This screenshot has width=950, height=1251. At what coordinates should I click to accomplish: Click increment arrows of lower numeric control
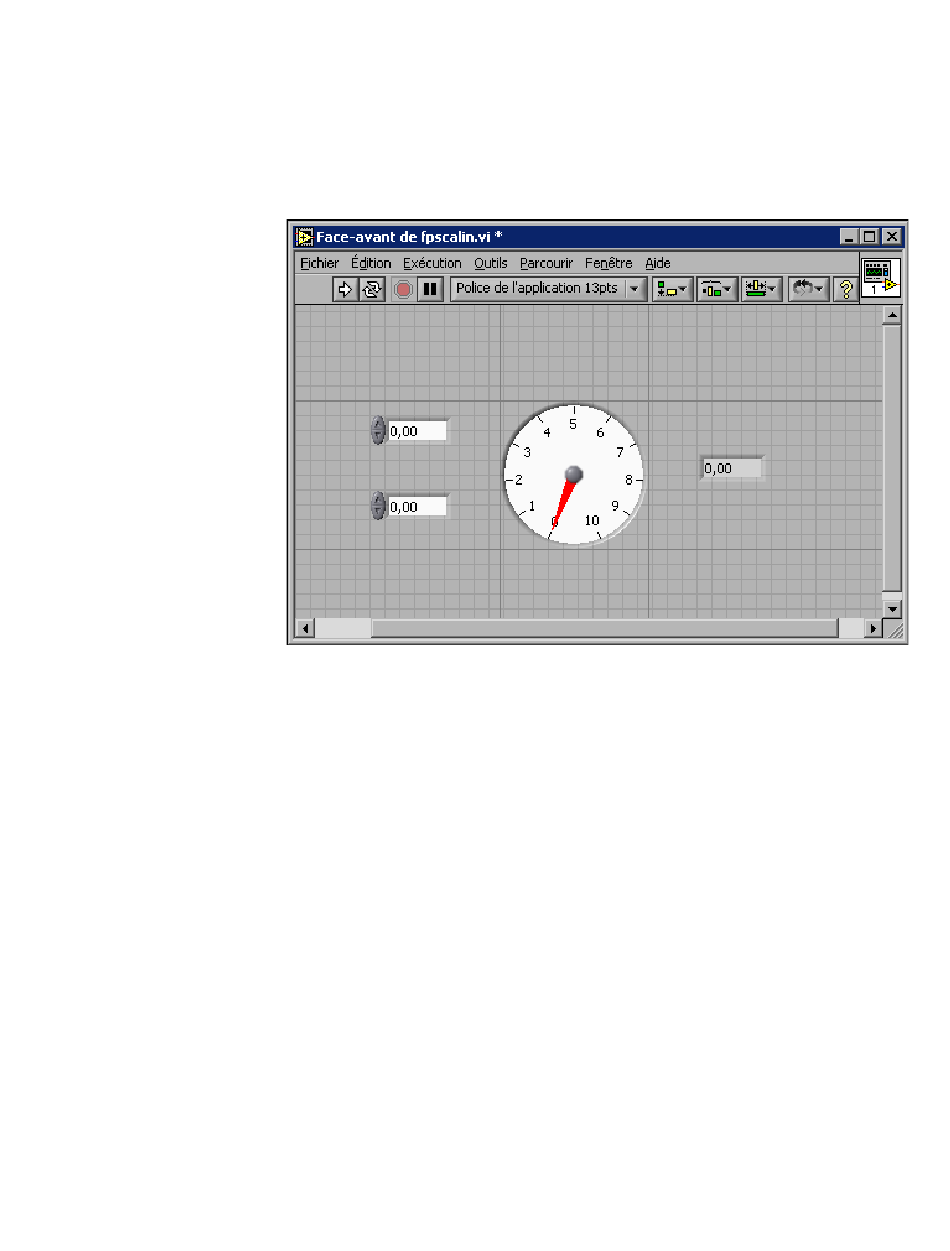click(377, 506)
